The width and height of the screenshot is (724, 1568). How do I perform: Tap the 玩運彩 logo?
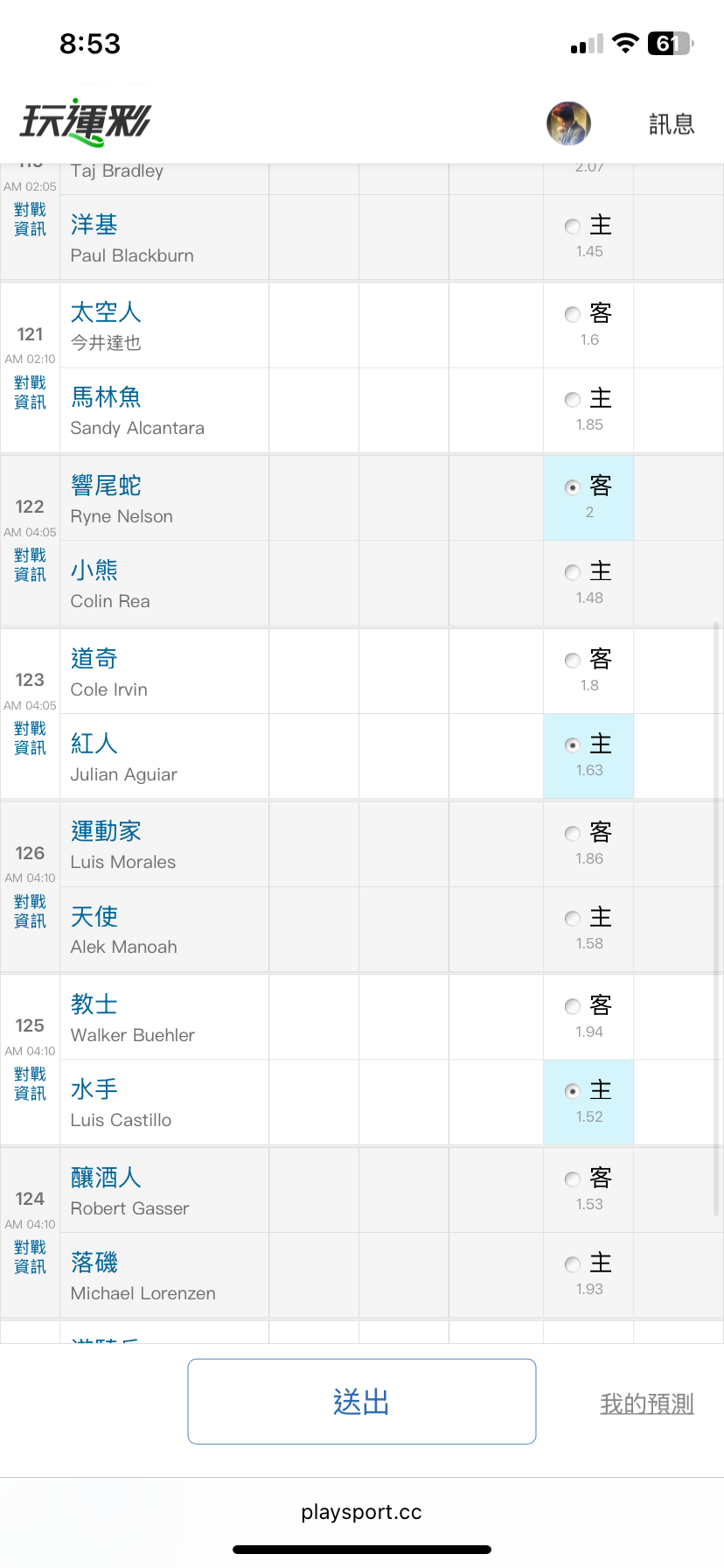click(86, 122)
